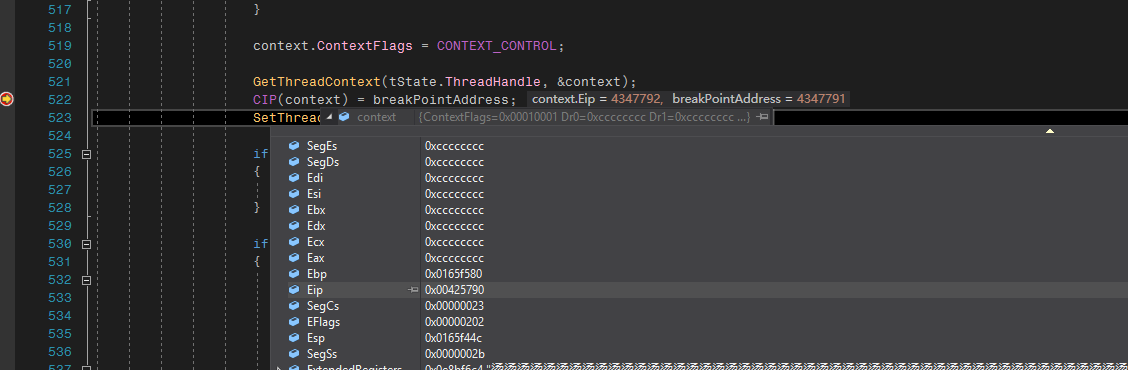Image resolution: width=1128 pixels, height=370 pixels.
Task: Collapse the code block at line 532
Action: 86,280
